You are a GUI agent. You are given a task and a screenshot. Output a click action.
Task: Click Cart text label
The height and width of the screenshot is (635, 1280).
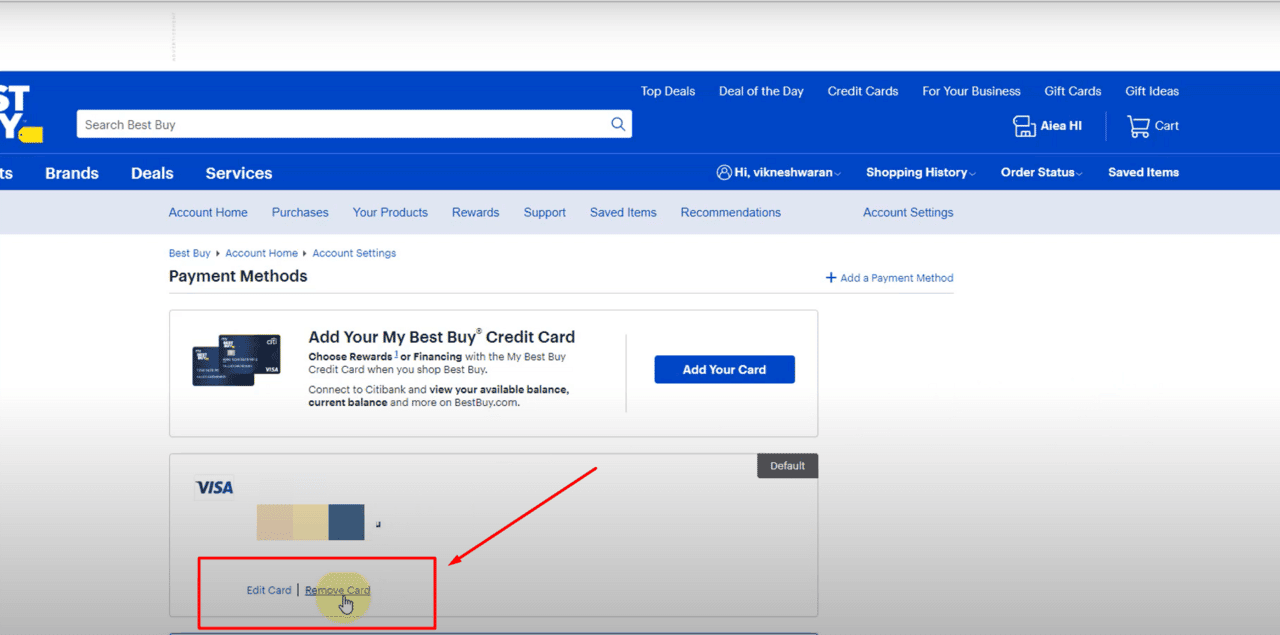pos(1167,126)
